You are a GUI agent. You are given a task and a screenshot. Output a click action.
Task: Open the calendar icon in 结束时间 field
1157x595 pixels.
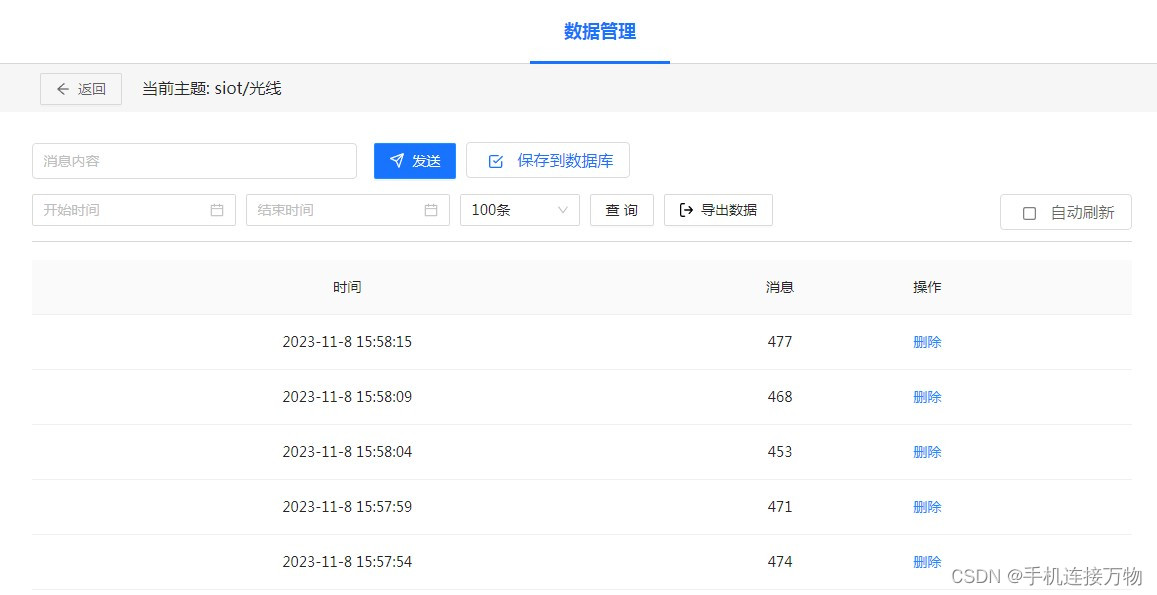pyautogui.click(x=431, y=210)
